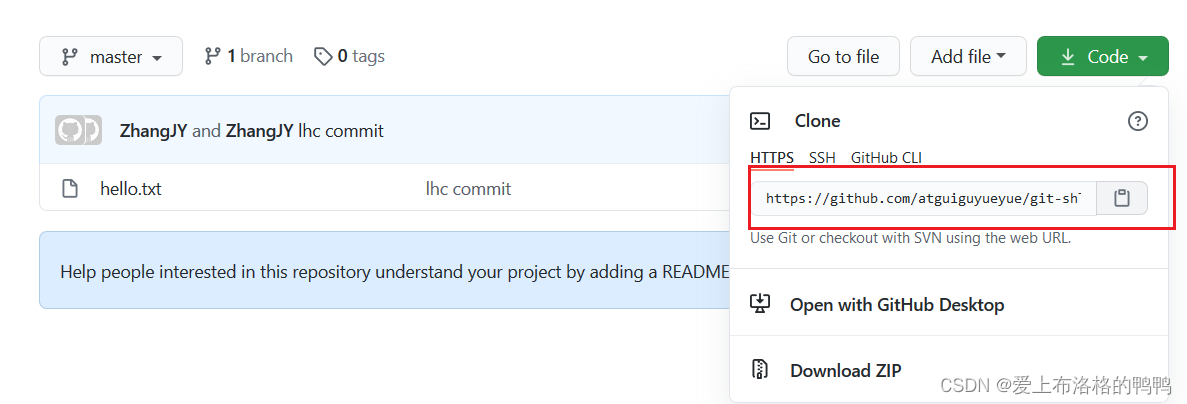Switch to the GitHub CLI tab
This screenshot has width=1187, height=404.
886,158
